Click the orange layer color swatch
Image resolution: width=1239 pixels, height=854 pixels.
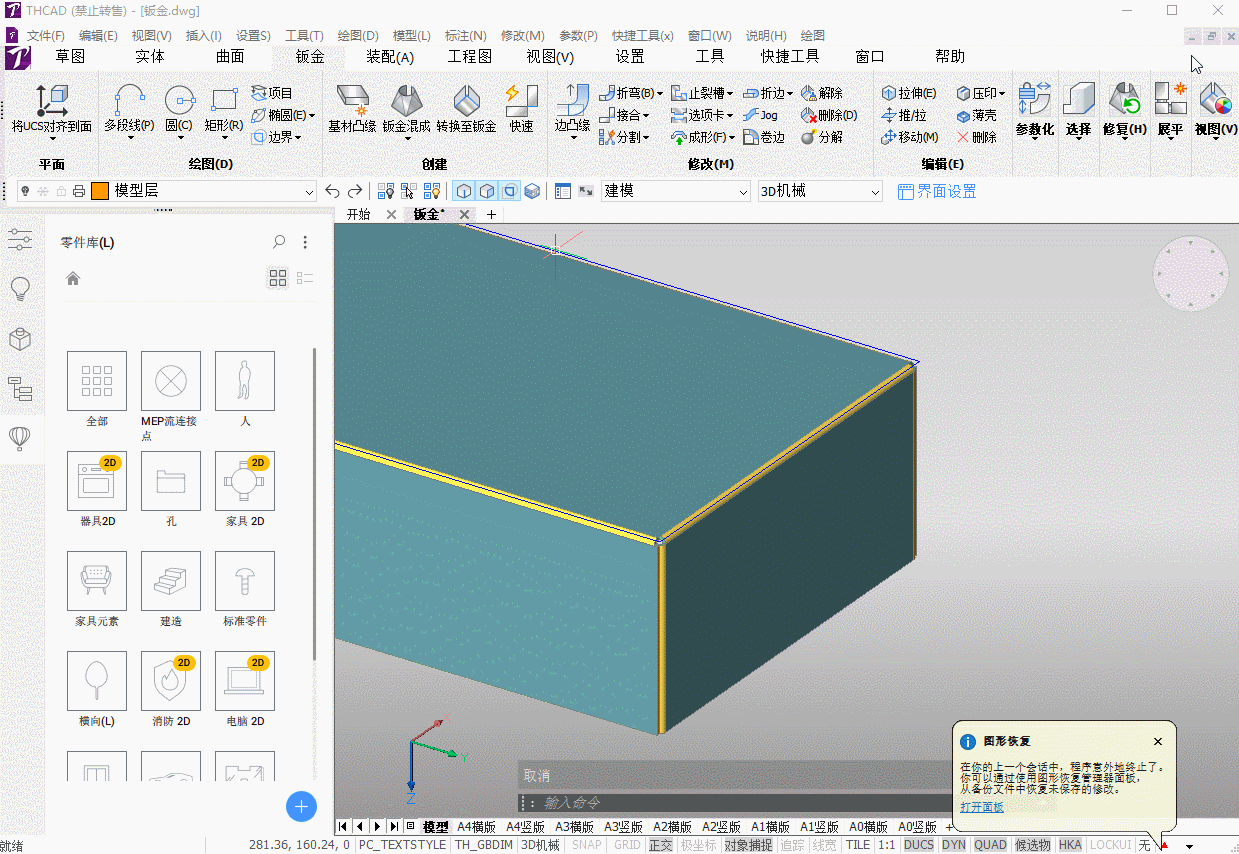click(99, 191)
